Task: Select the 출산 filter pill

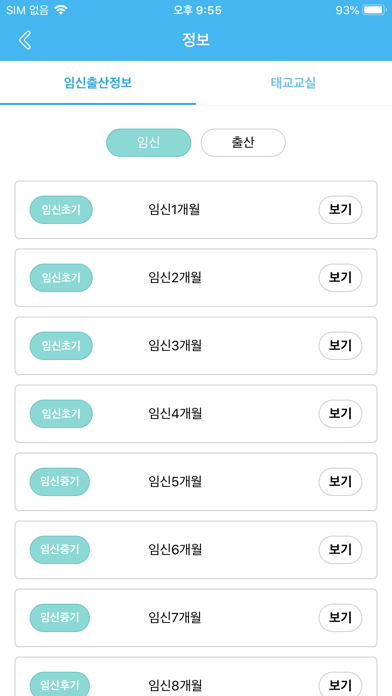Action: pyautogui.click(x=243, y=143)
